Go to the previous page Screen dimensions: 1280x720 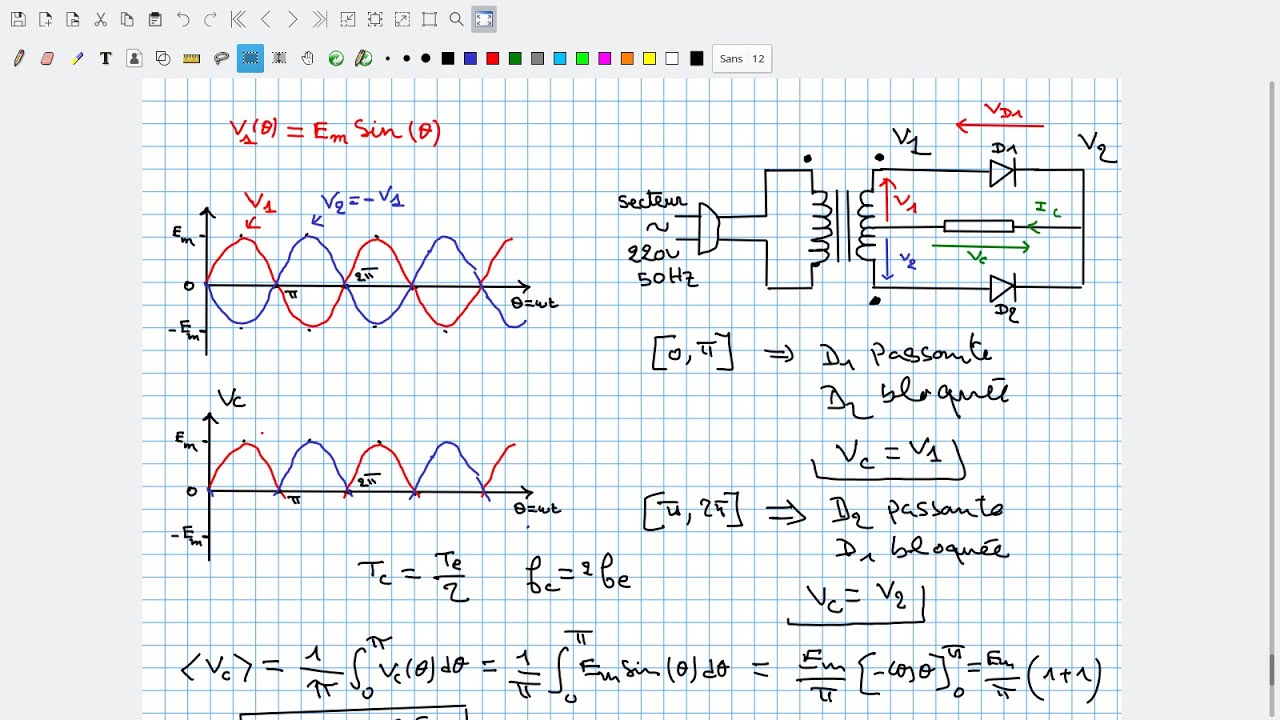point(265,19)
